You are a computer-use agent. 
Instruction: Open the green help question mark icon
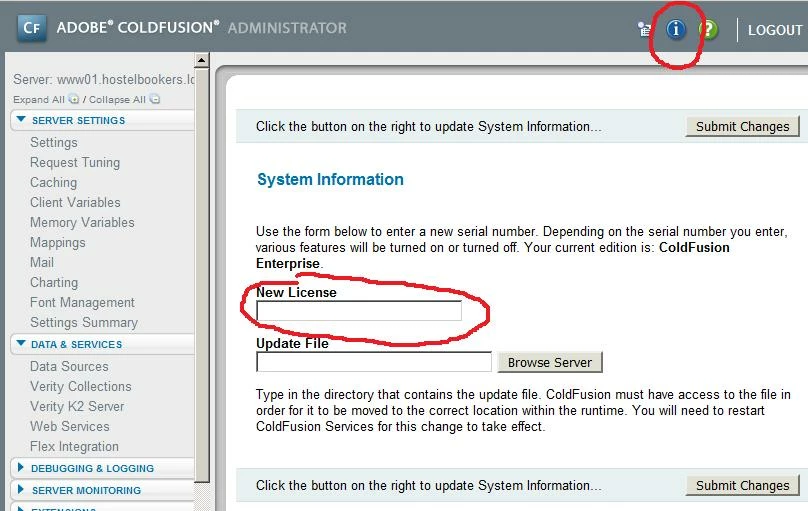pyautogui.click(x=709, y=29)
